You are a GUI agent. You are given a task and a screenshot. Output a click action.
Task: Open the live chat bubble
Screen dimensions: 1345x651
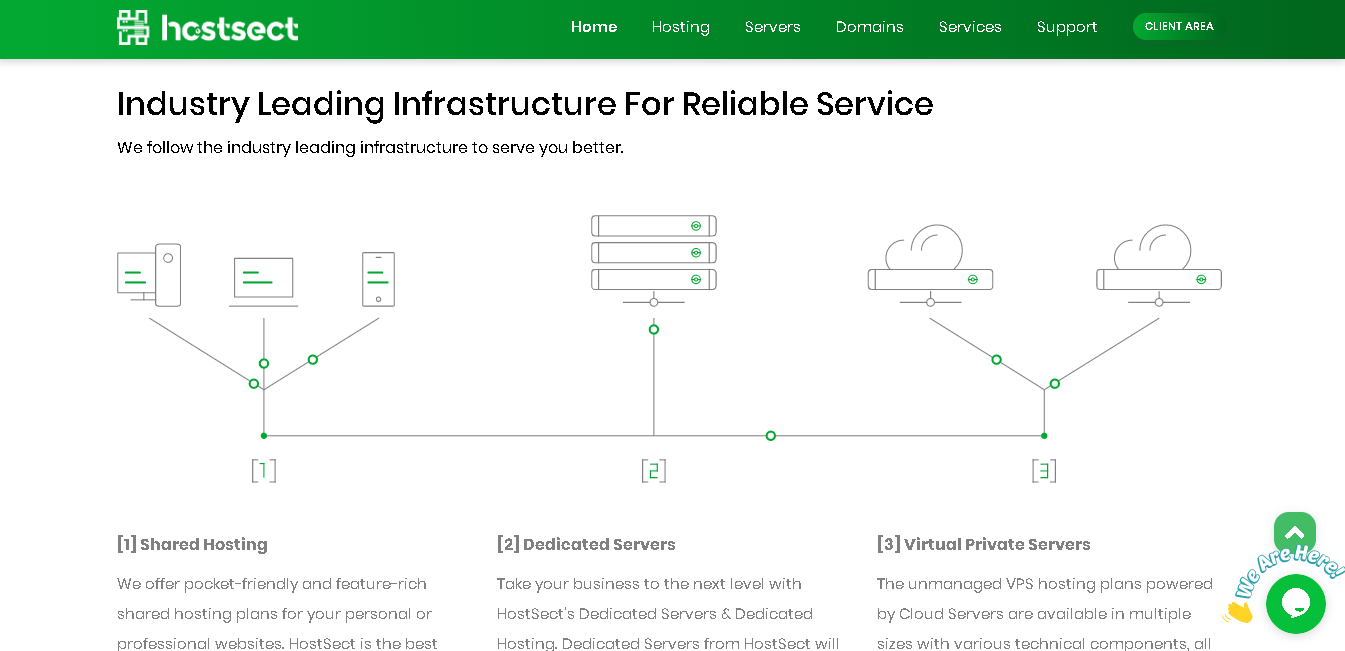[x=1295, y=604]
